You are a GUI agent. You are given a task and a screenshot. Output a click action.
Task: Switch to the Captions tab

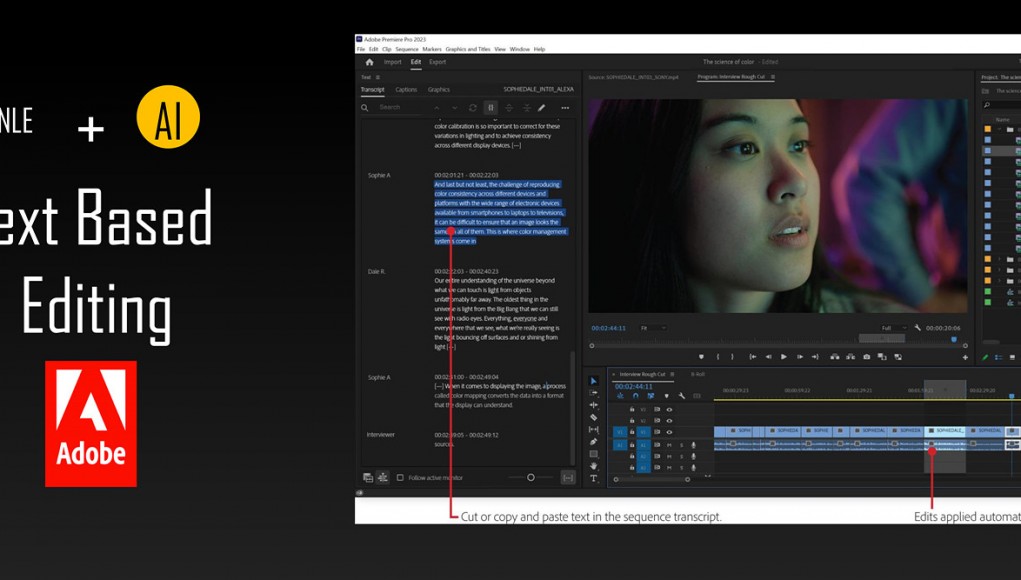point(406,90)
